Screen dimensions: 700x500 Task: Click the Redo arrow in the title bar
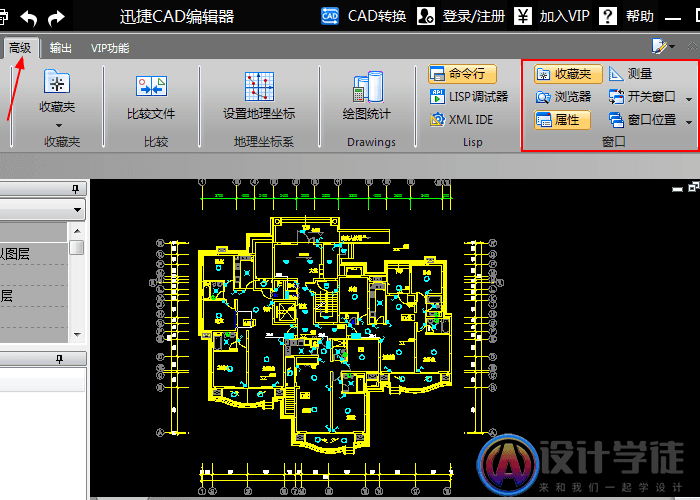click(x=57, y=18)
